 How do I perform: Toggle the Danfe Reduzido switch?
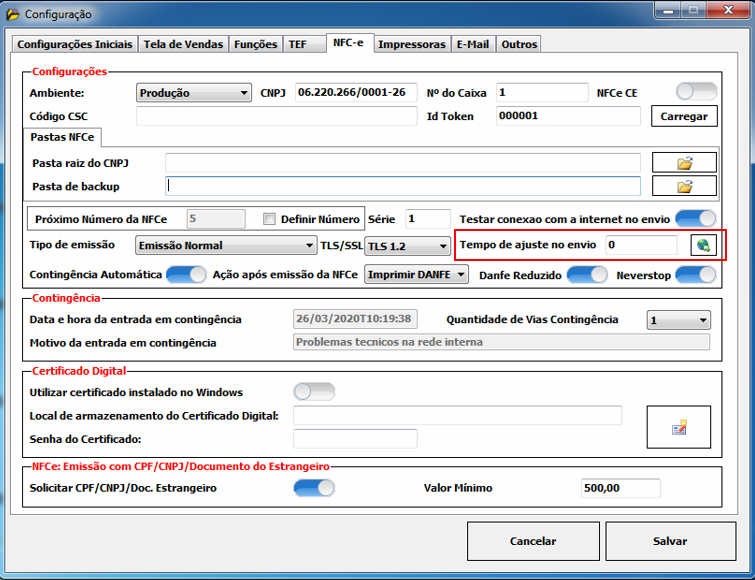tap(587, 275)
